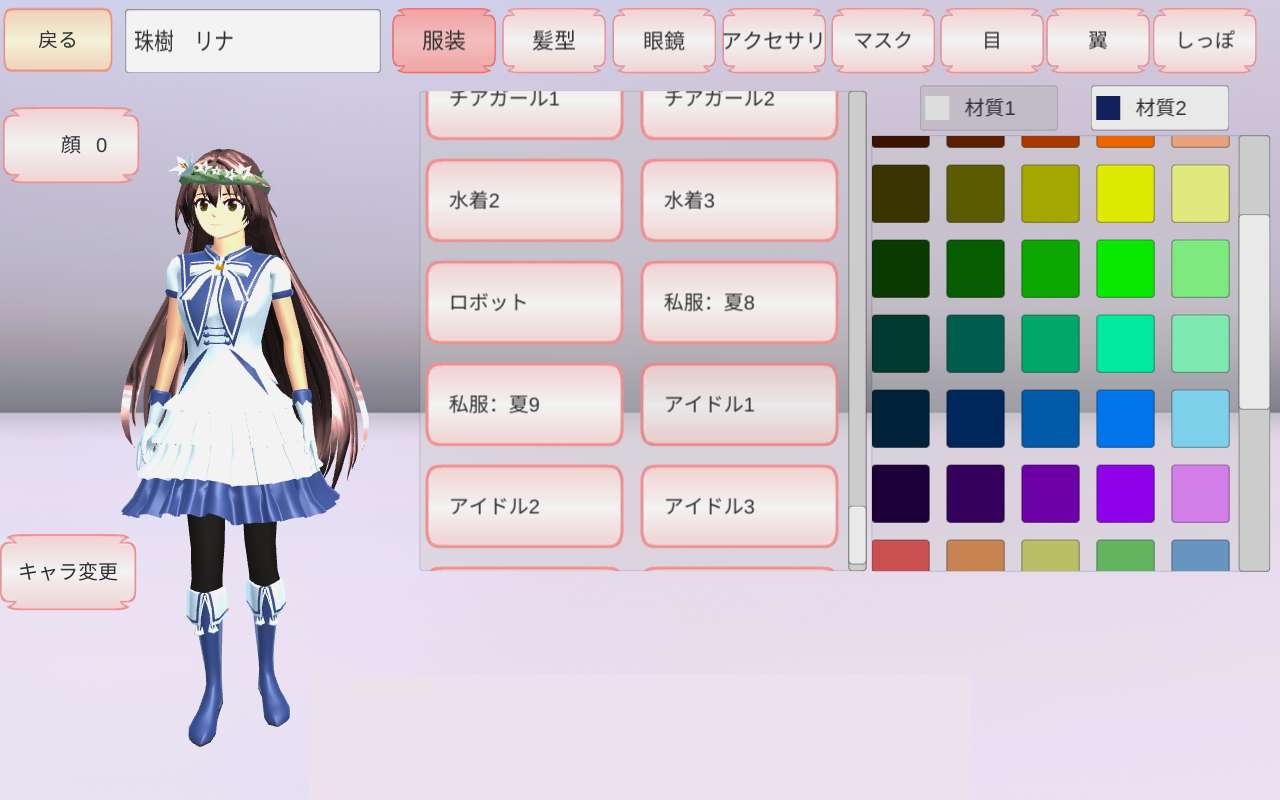The height and width of the screenshot is (800, 1280).
Task: Choose the deep indigo-purple swatch
Action: 976,494
